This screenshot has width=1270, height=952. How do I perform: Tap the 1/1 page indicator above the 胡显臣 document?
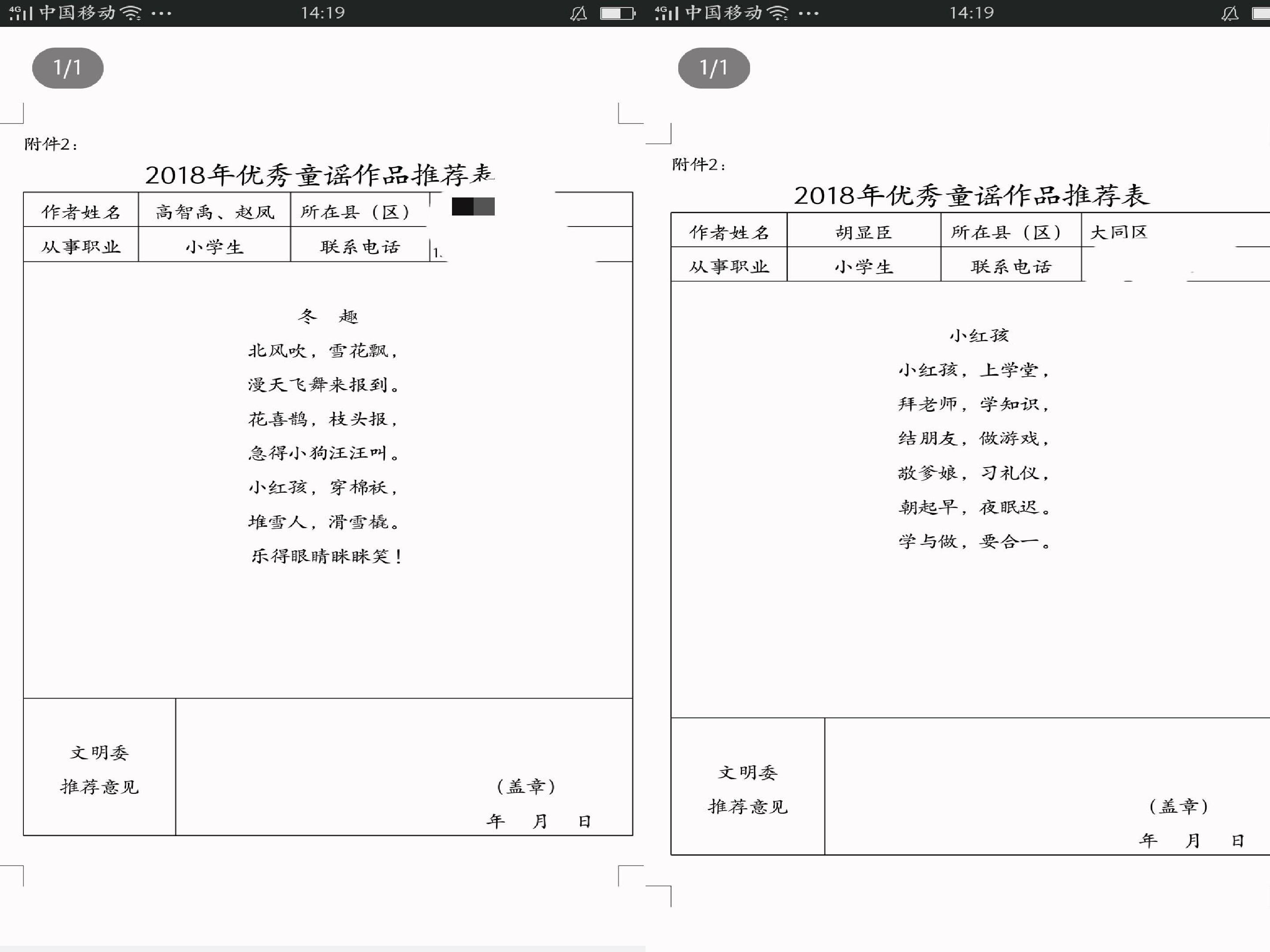pyautogui.click(x=713, y=68)
